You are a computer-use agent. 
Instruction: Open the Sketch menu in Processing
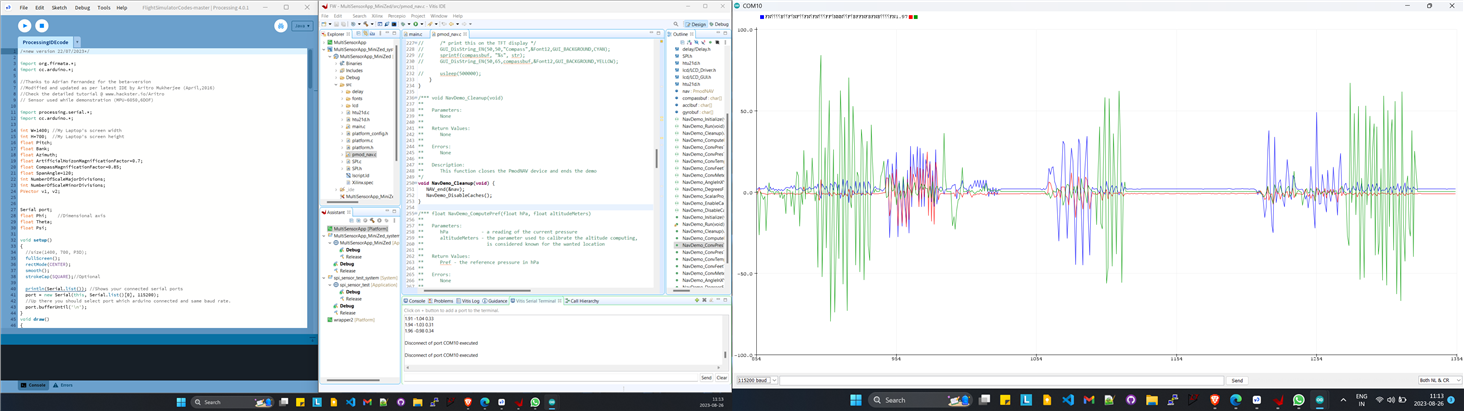pos(59,7)
